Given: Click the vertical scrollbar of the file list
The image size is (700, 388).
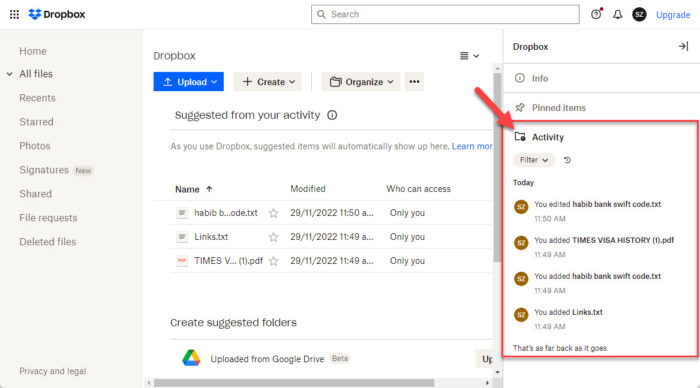Looking at the screenshot, I should pos(497,167).
